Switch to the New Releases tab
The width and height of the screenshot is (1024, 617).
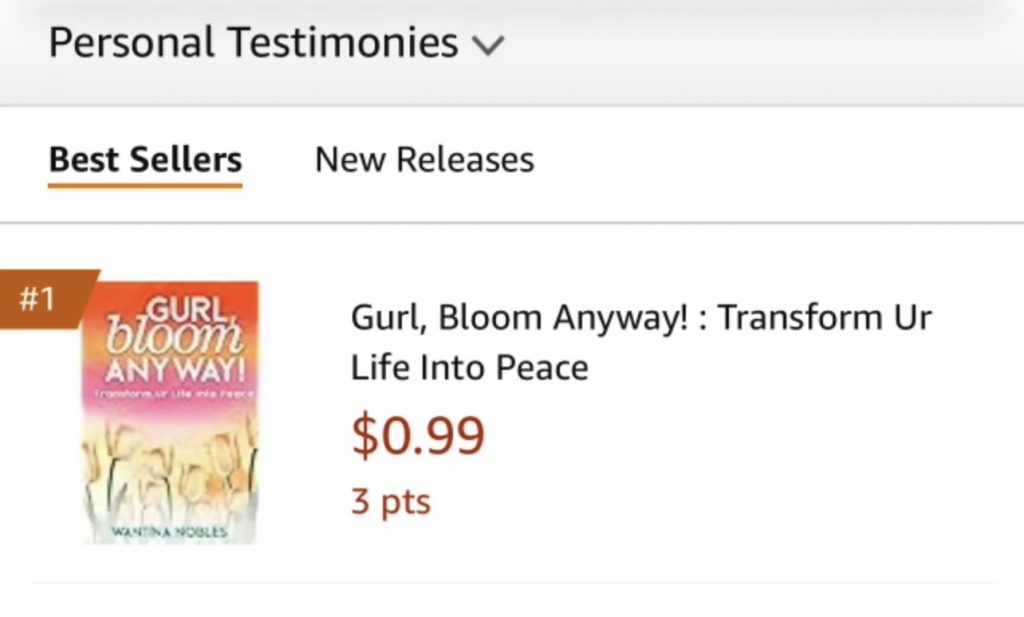coord(424,160)
